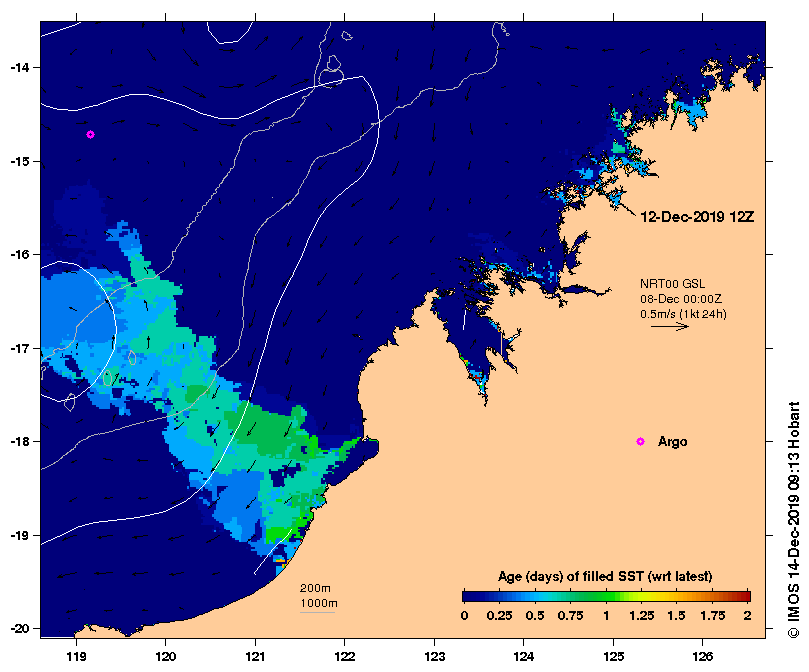Click the colorbar tick label 0.75
The image size is (809, 672).
click(570, 616)
